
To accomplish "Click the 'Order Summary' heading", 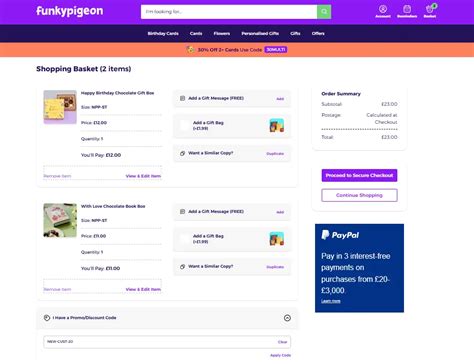I will 341,94.
